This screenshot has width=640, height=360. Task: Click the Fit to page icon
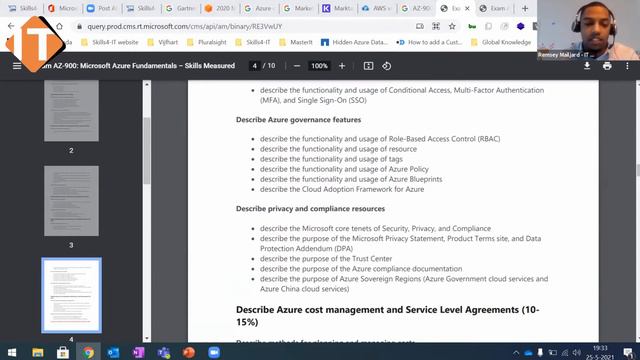(x=368, y=66)
